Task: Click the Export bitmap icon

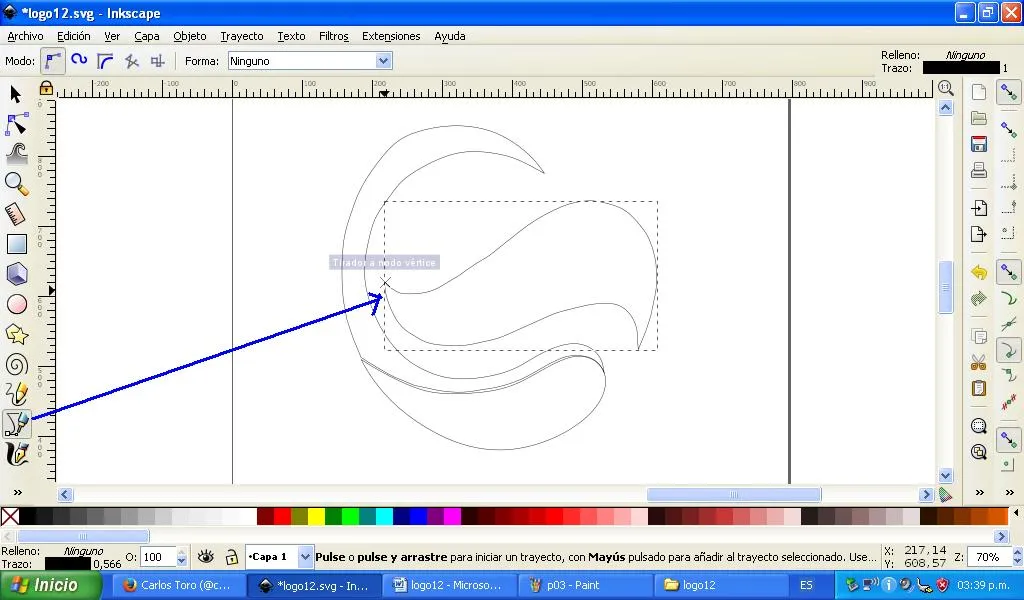Action: 978,234
